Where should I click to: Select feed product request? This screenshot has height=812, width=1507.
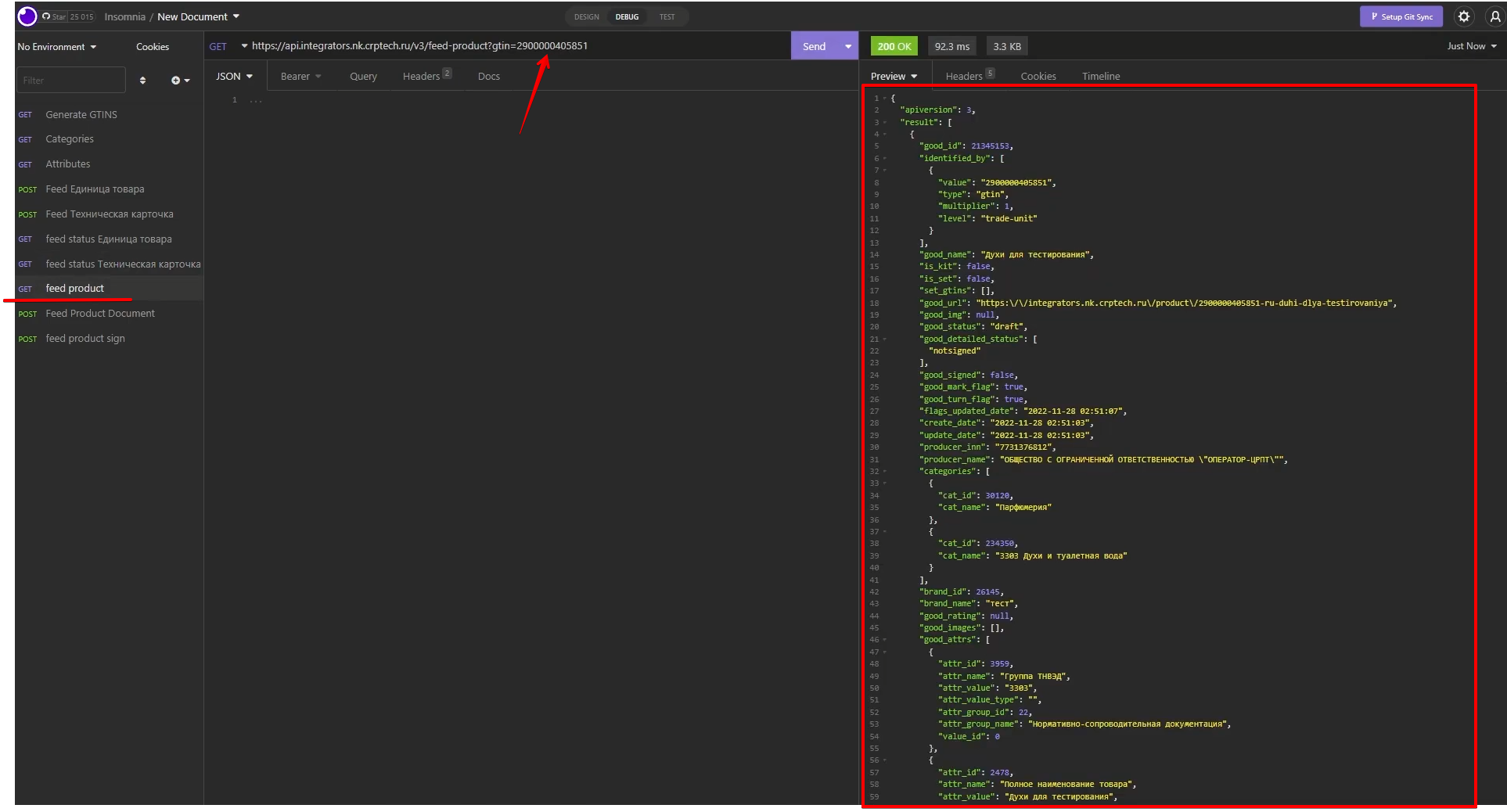(x=110, y=289)
